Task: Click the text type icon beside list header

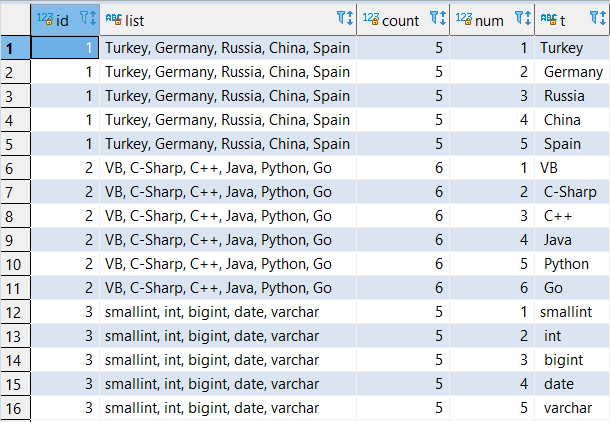Action: [x=114, y=19]
